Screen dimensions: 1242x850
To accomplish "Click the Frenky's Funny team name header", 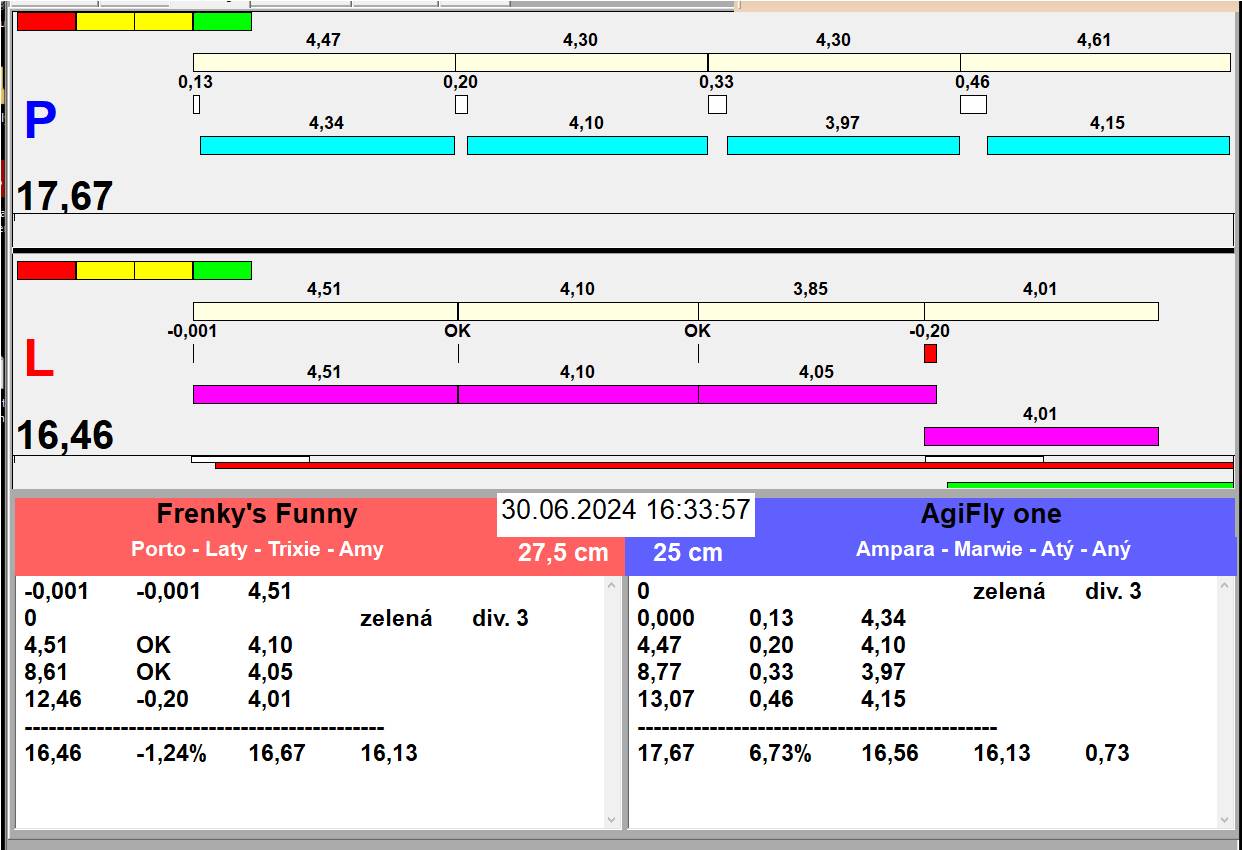I will [257, 514].
